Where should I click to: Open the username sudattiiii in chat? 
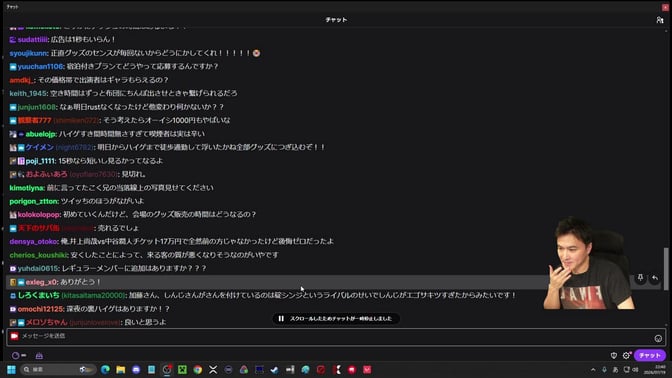tap(33, 39)
